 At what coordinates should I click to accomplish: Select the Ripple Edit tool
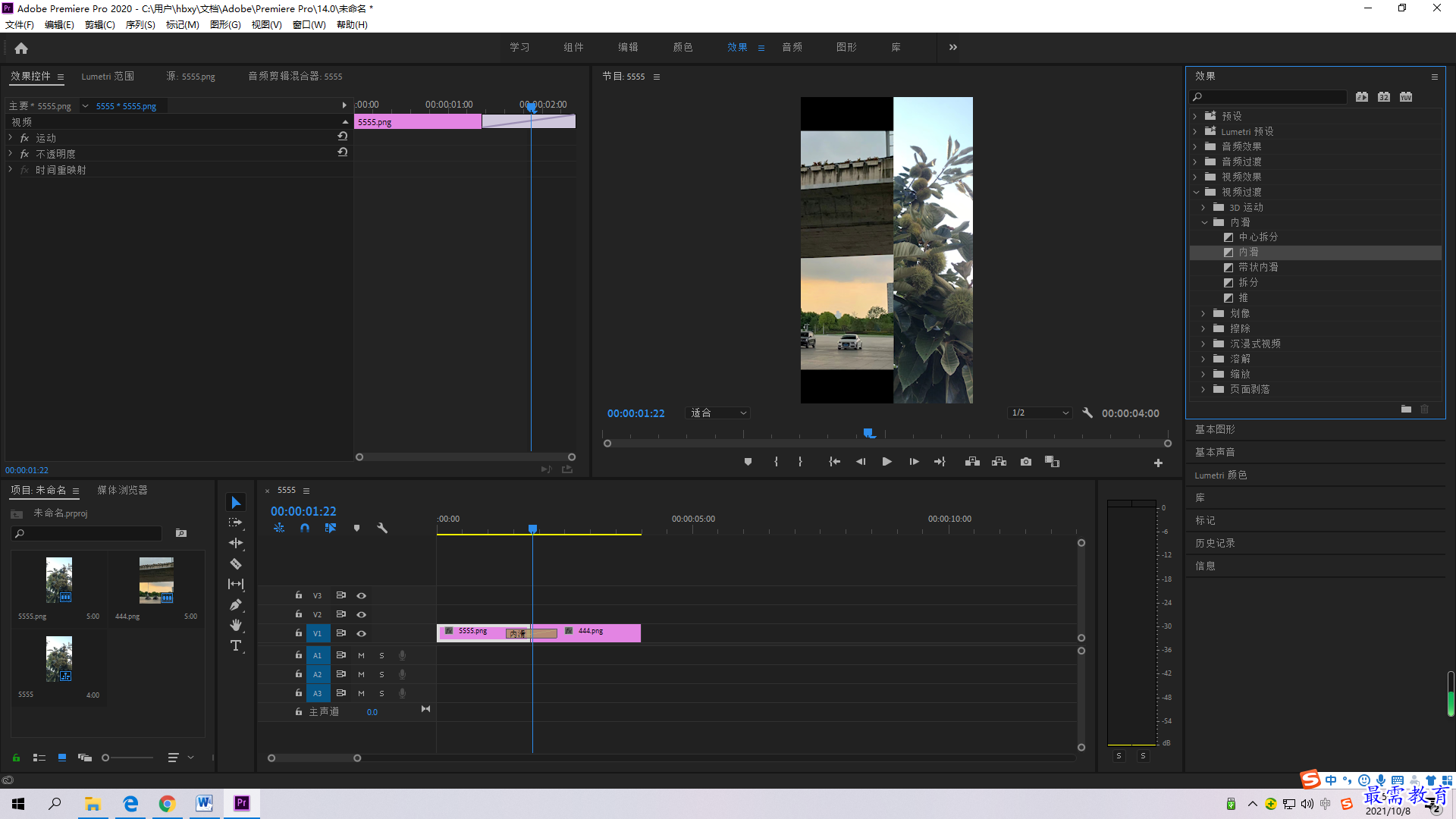[x=236, y=543]
